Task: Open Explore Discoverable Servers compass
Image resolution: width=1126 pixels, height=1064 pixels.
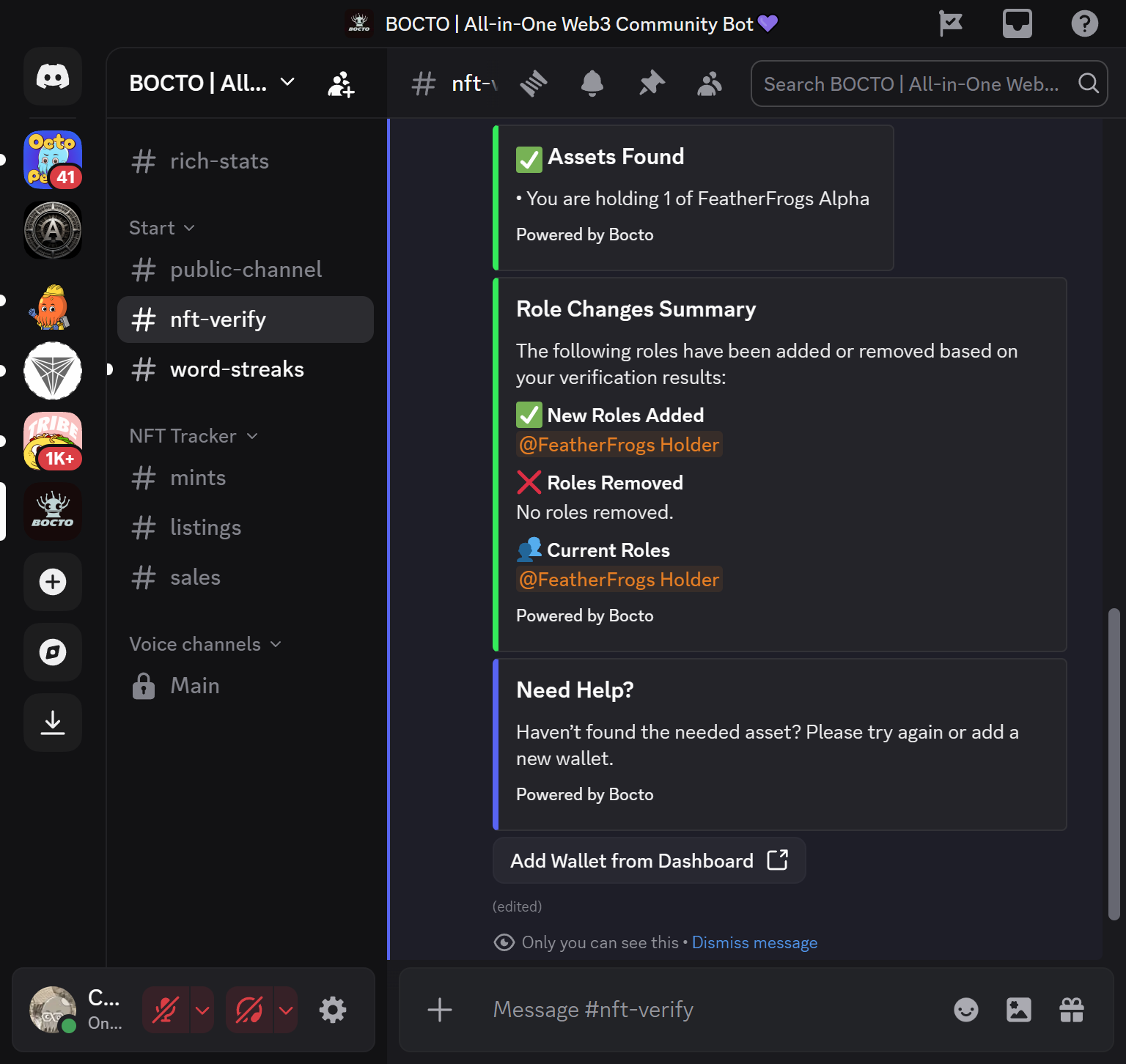Action: pos(53,652)
